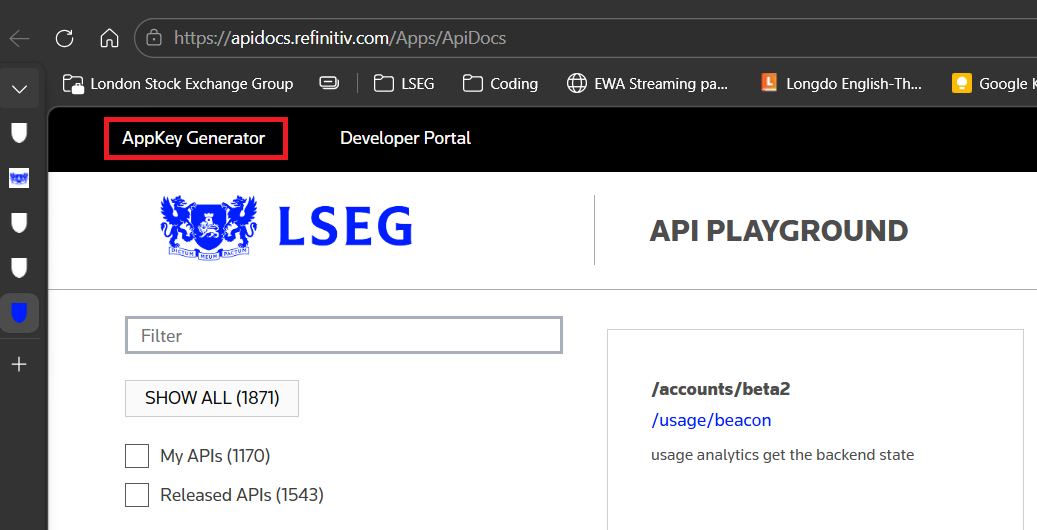Image resolution: width=1037 pixels, height=530 pixels.
Task: Switch to the first shield sidebar tab
Action: [x=19, y=133]
